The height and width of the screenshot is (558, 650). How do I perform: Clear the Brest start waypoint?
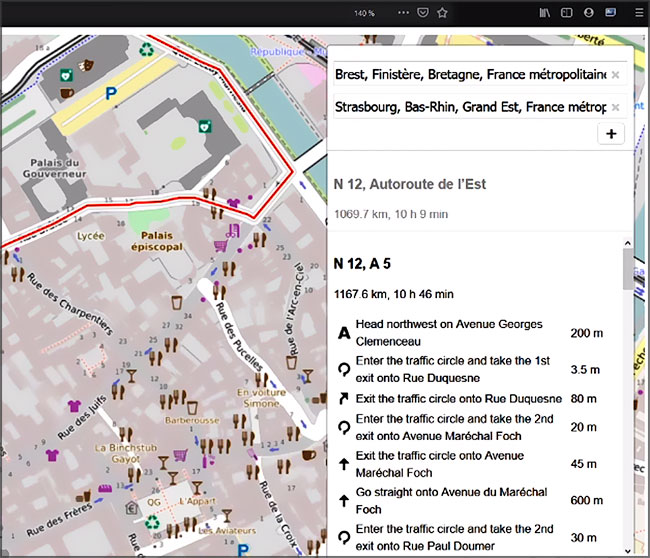tap(616, 75)
